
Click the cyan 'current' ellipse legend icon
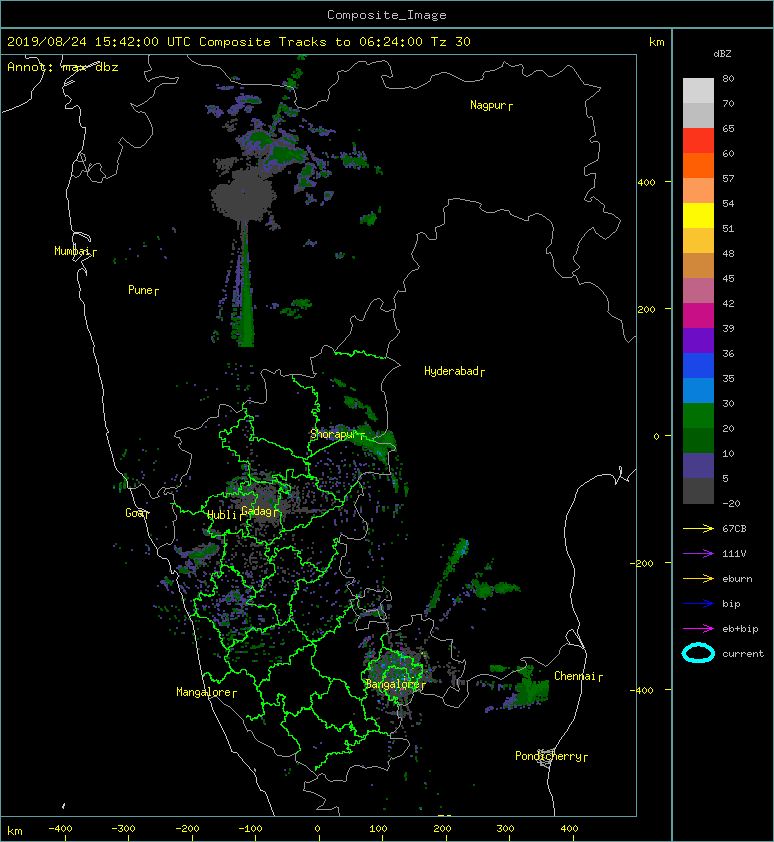pyautogui.click(x=698, y=653)
